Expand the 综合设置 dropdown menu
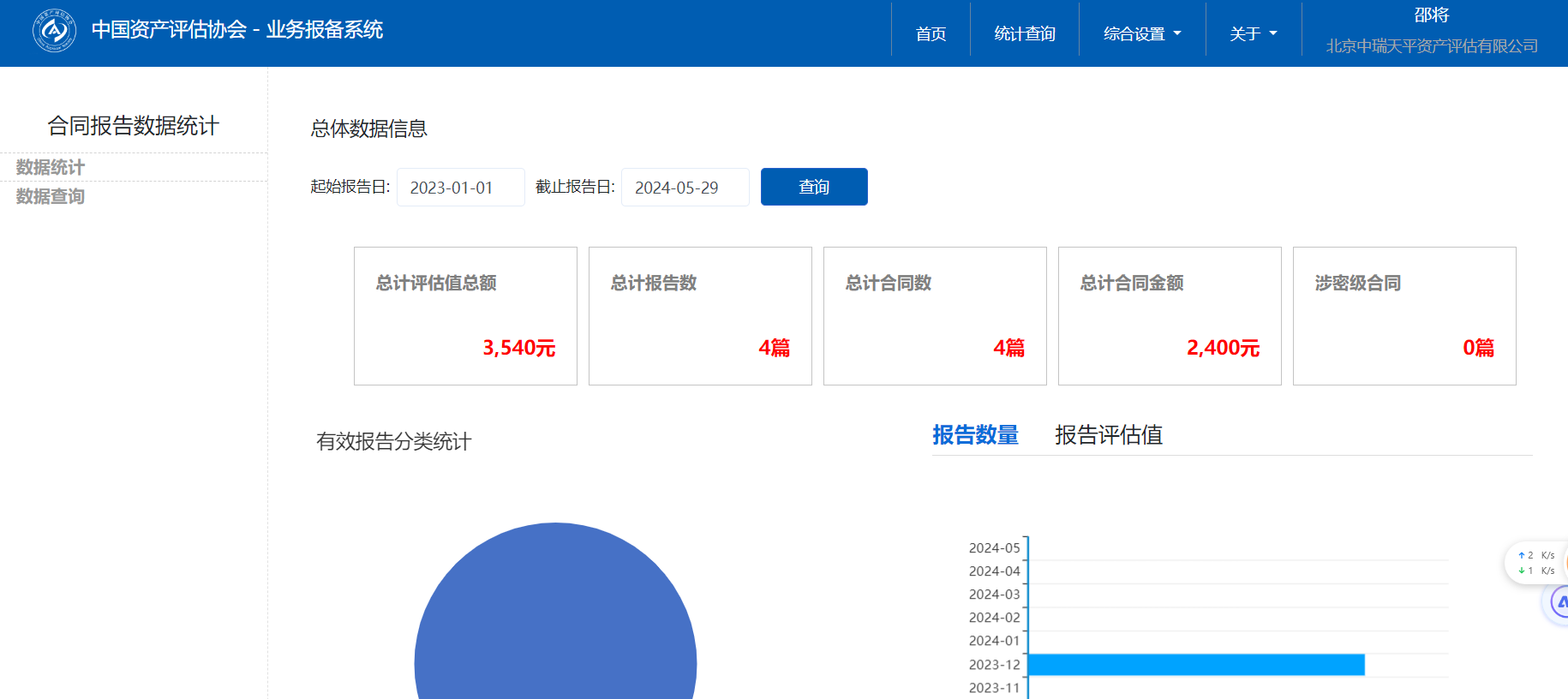 [x=1141, y=33]
